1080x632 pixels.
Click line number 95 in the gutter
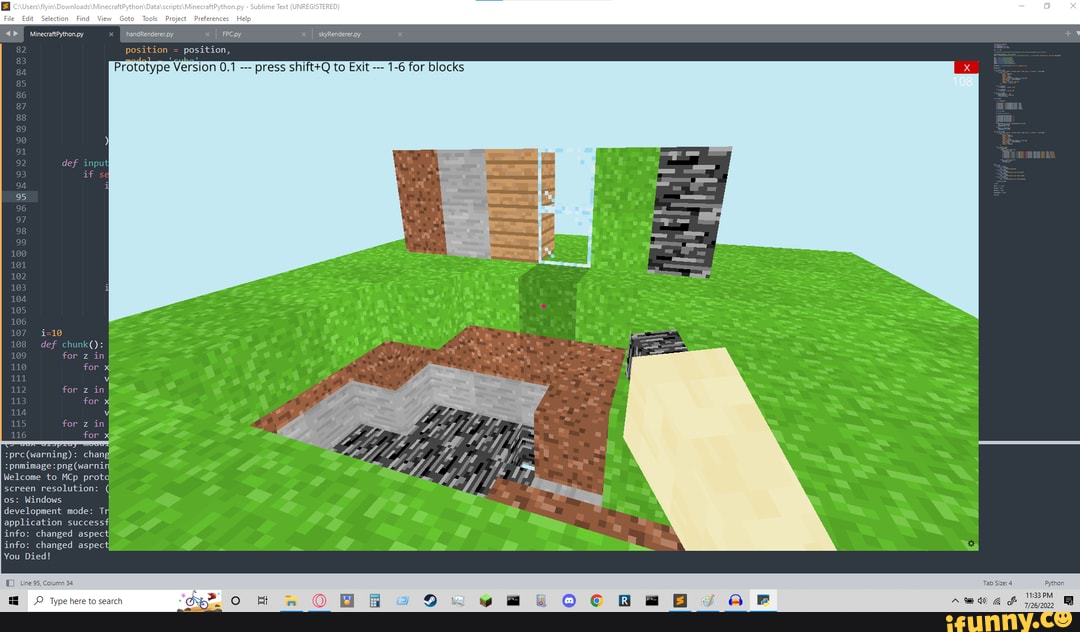21,197
